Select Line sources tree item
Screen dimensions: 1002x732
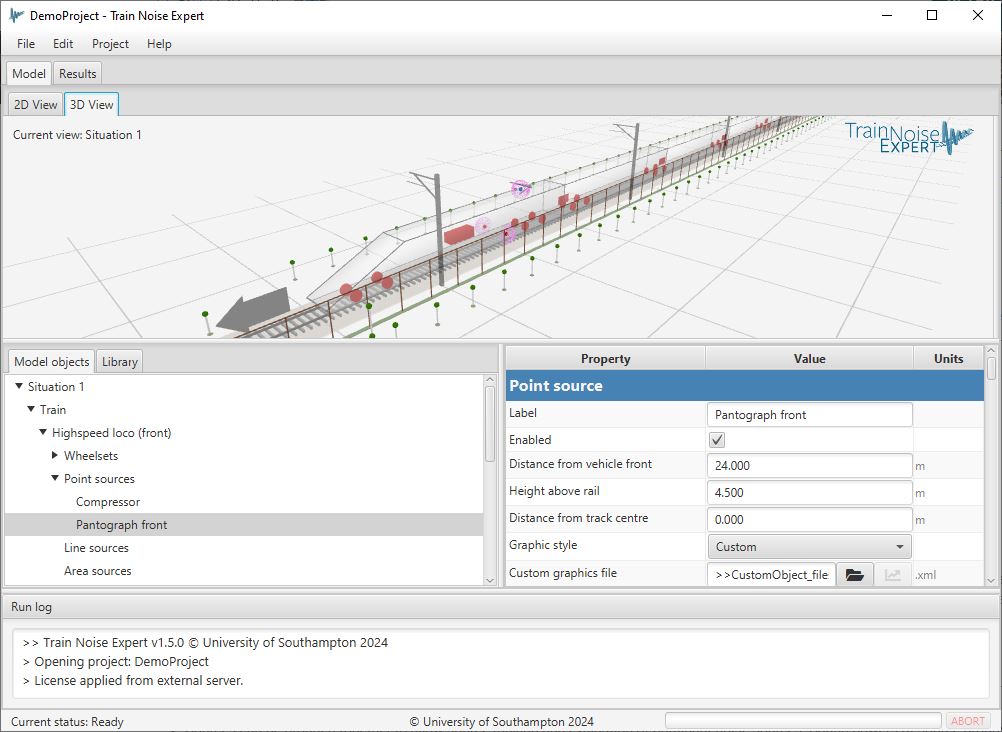point(96,548)
